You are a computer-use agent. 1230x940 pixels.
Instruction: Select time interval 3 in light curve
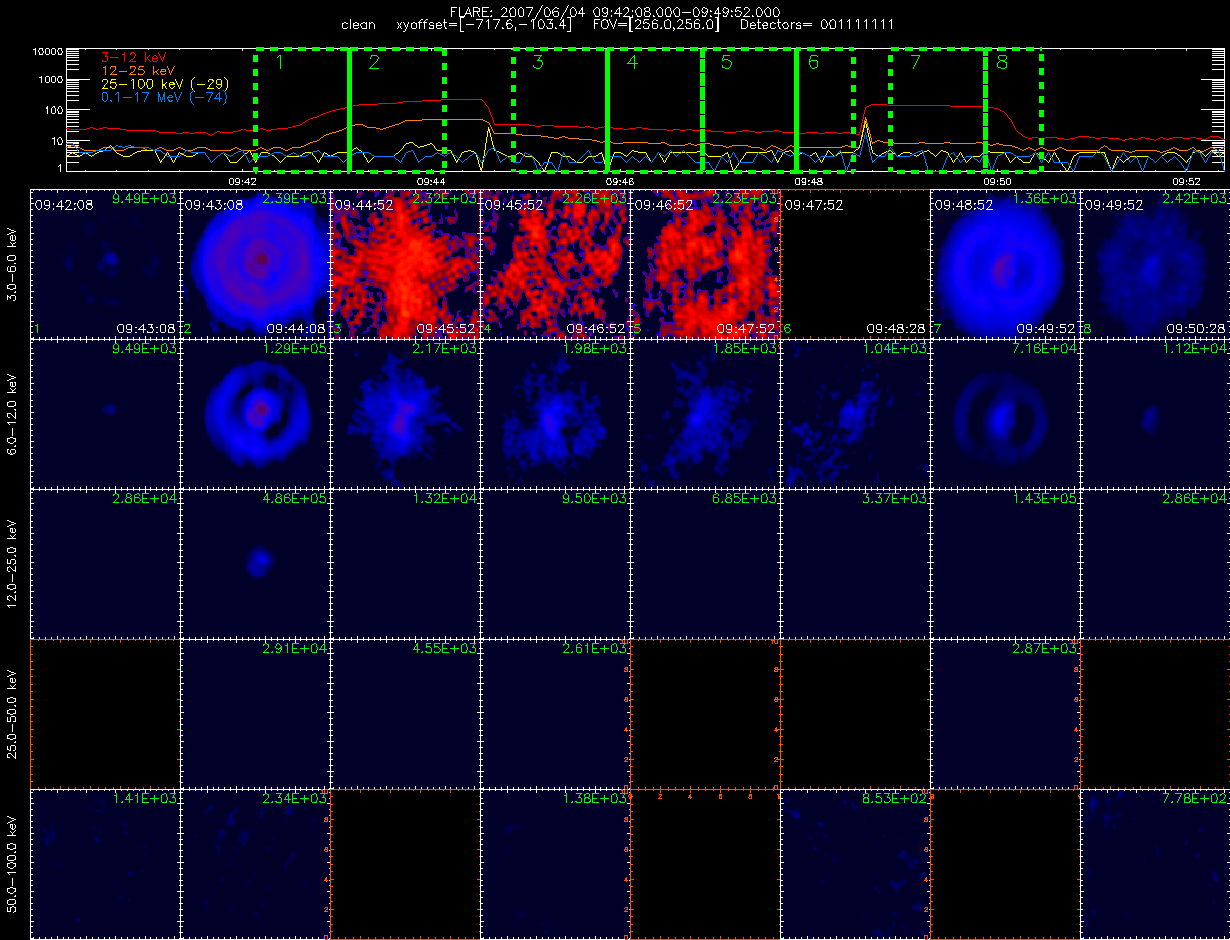560,110
